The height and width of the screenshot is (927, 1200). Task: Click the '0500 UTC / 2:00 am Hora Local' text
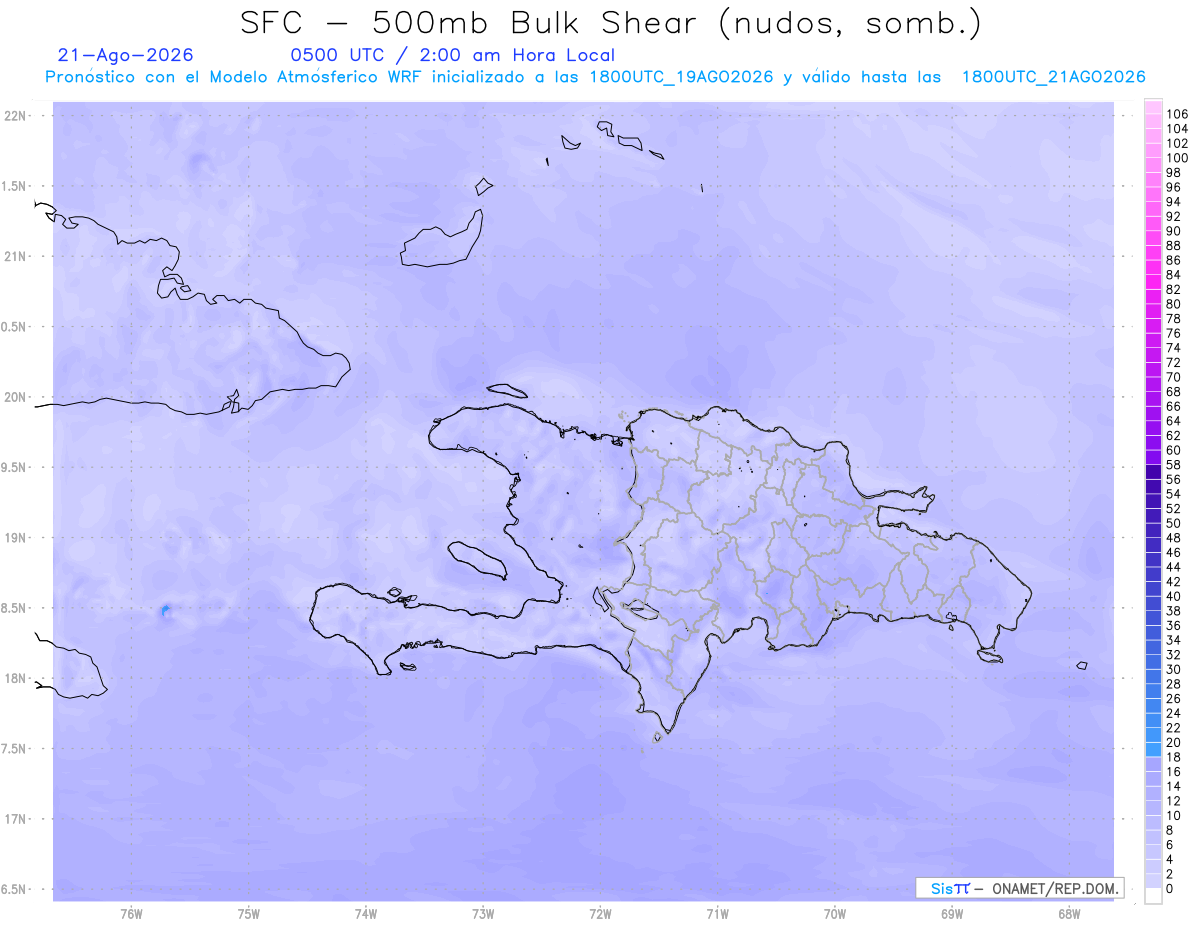[x=452, y=55]
